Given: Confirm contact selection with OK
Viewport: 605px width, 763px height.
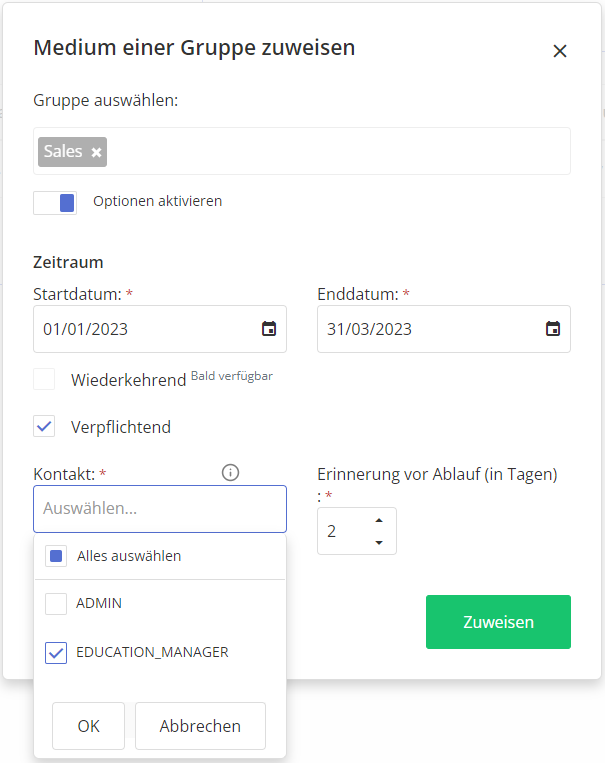Looking at the screenshot, I should [88, 726].
